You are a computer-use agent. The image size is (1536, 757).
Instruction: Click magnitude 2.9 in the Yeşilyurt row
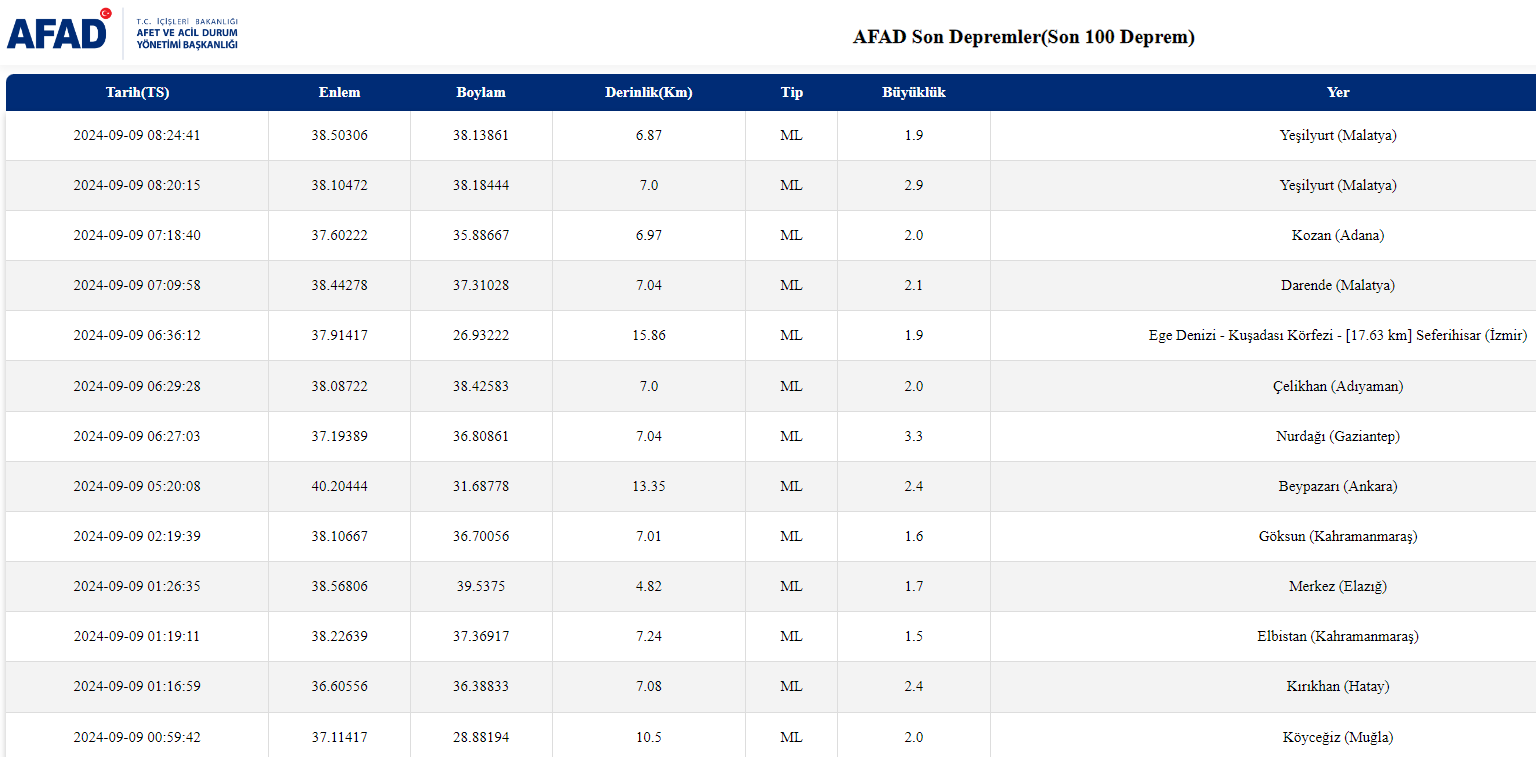pos(914,185)
